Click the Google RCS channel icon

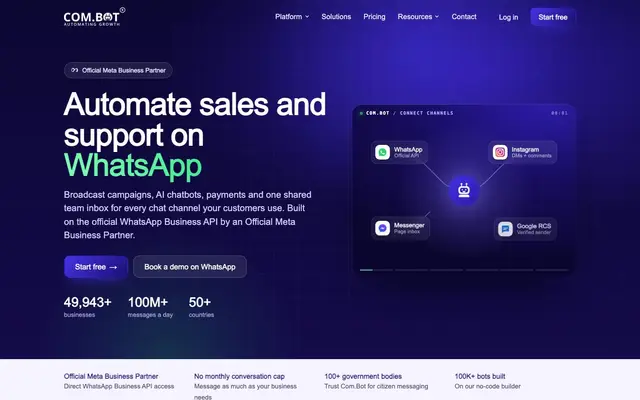(x=505, y=229)
